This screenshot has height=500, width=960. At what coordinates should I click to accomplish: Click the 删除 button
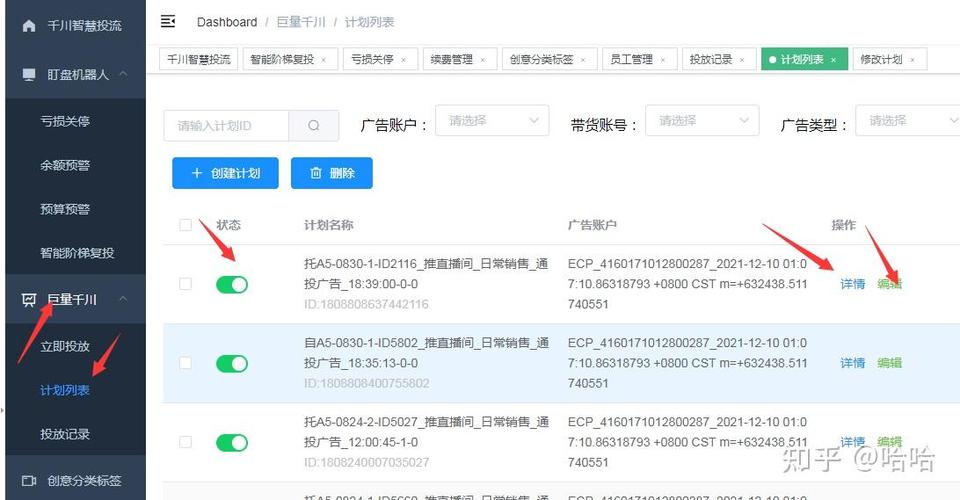pos(332,173)
